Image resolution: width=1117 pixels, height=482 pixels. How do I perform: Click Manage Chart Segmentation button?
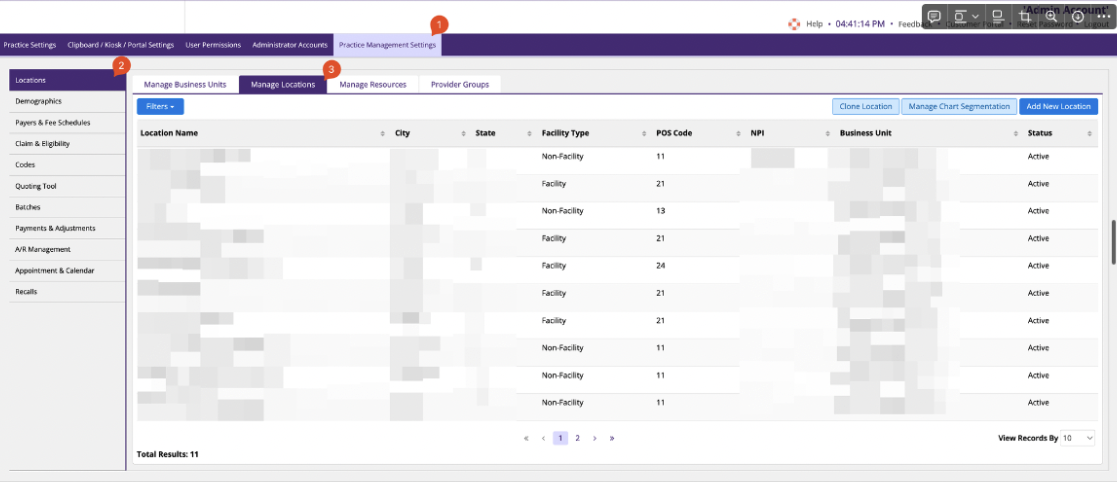click(959, 106)
